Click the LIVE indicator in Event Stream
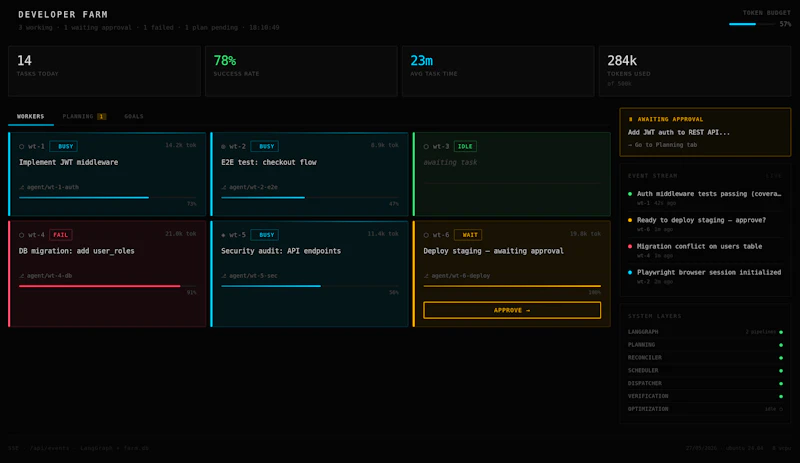The height and width of the screenshot is (463, 800). pyautogui.click(x=773, y=176)
